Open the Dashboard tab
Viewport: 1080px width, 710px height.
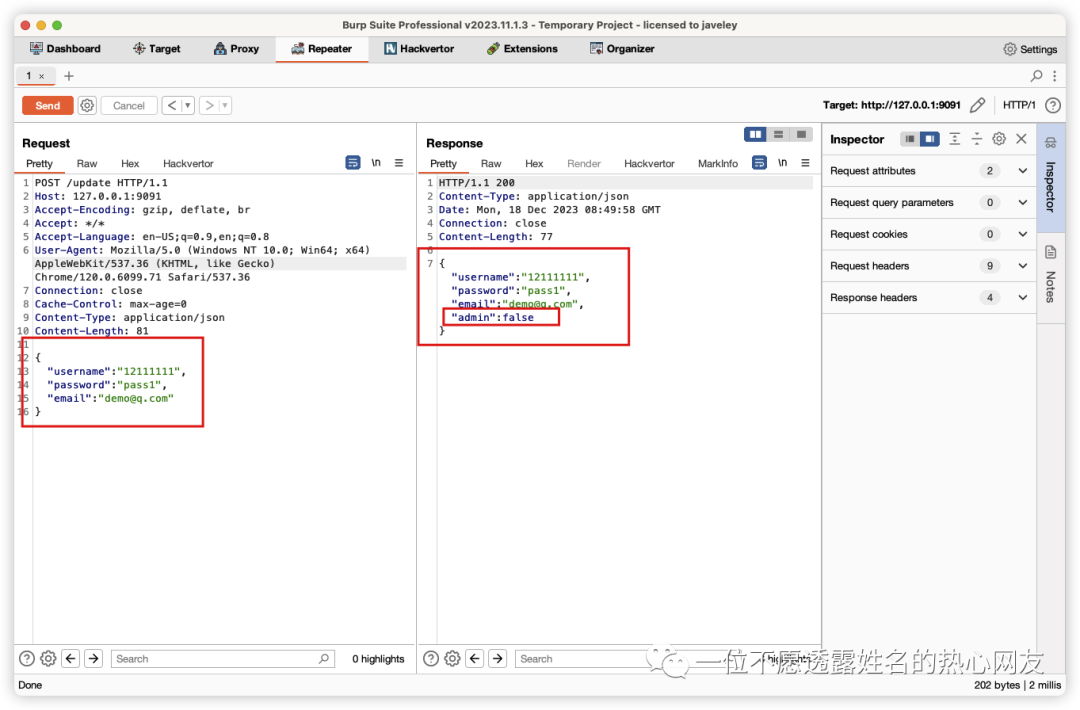click(x=65, y=49)
